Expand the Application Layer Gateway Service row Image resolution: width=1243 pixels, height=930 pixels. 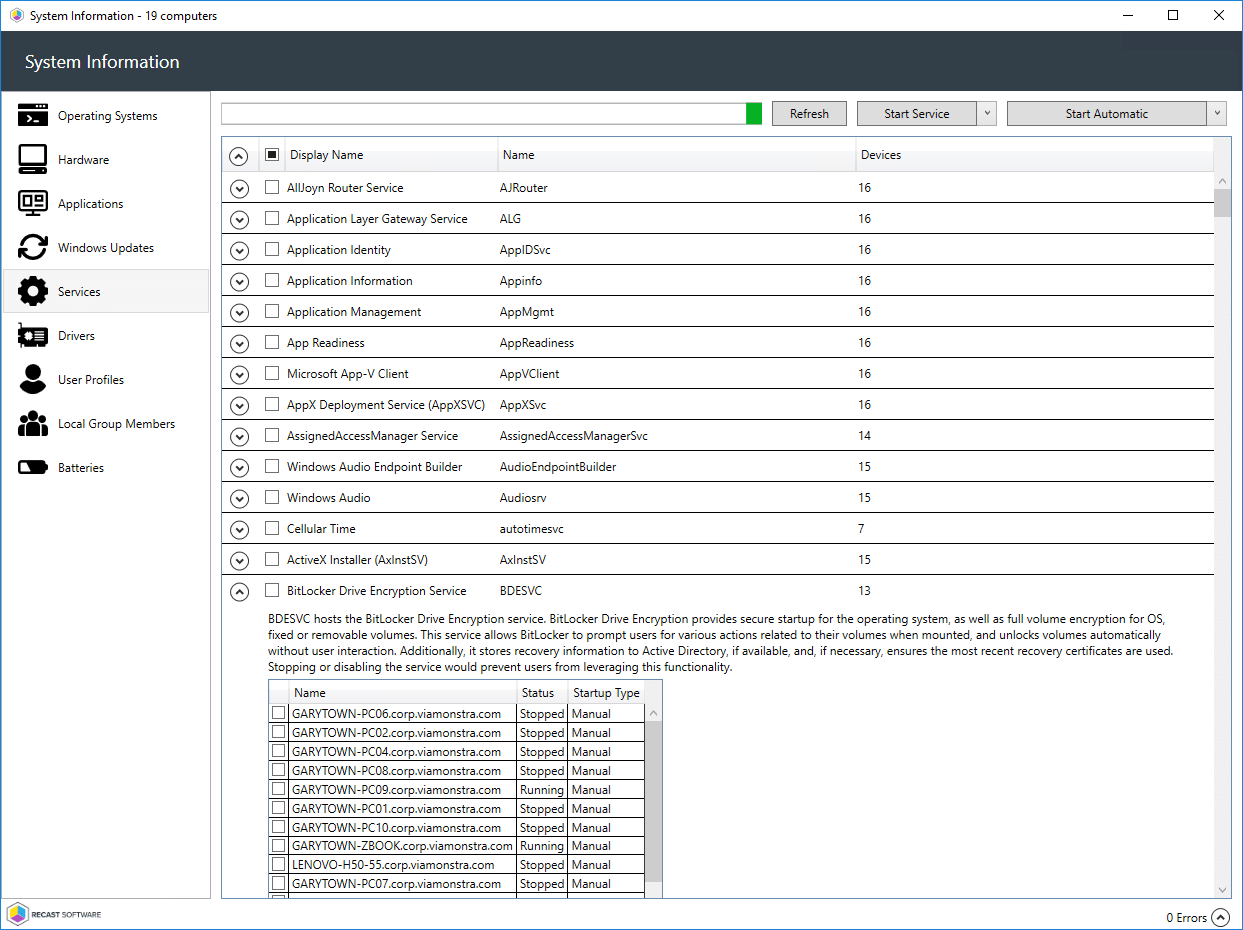239,219
